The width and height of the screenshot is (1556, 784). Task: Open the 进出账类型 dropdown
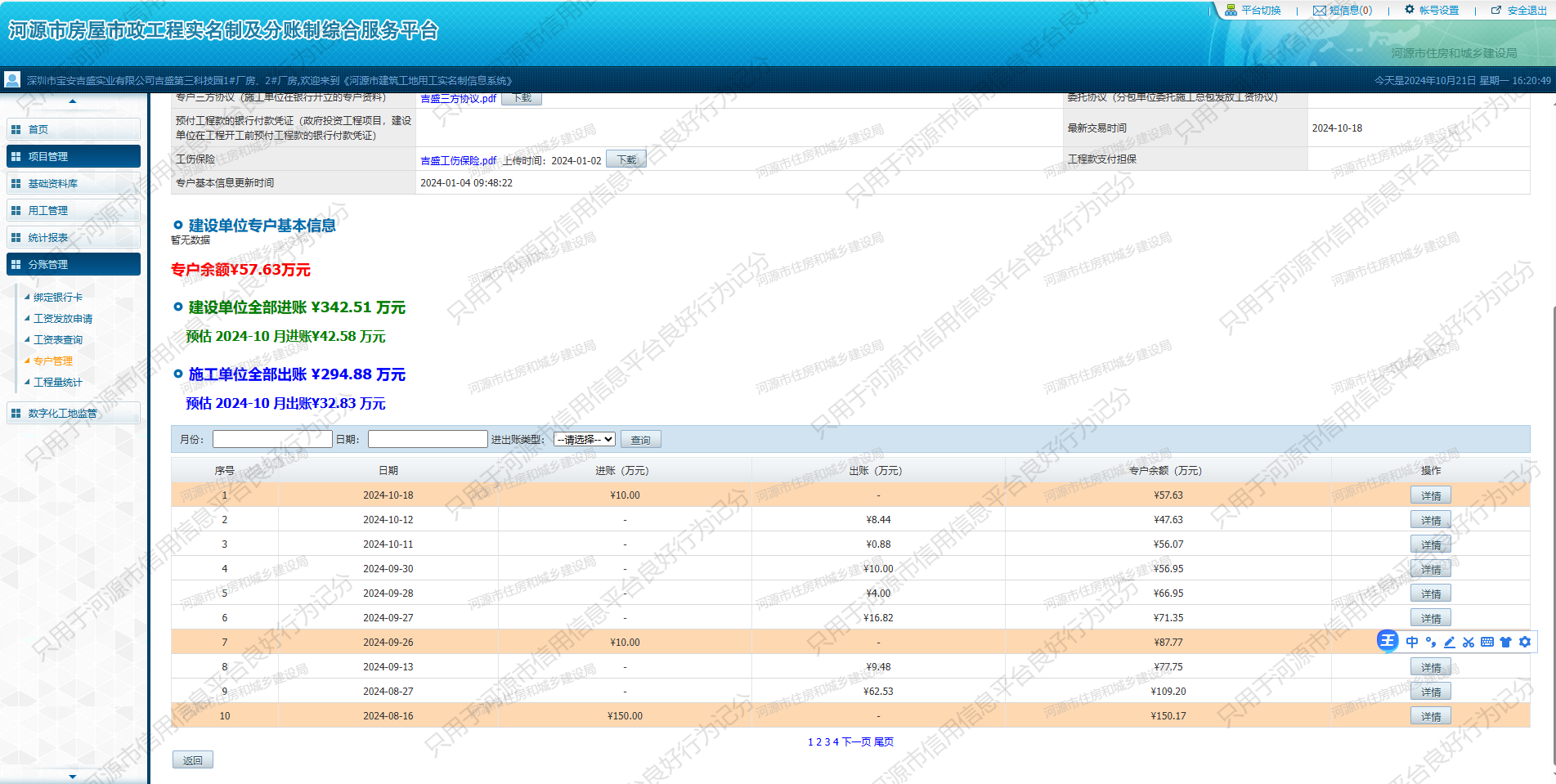[x=585, y=439]
